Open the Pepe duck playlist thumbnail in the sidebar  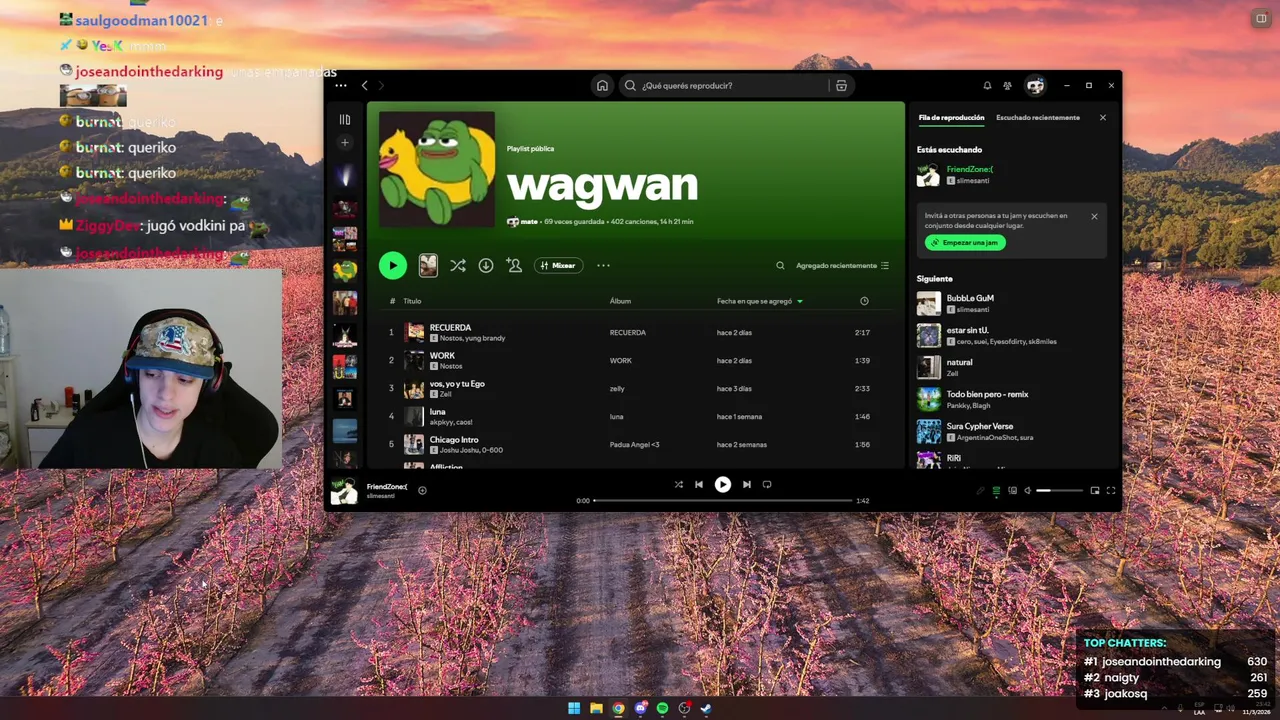345,270
